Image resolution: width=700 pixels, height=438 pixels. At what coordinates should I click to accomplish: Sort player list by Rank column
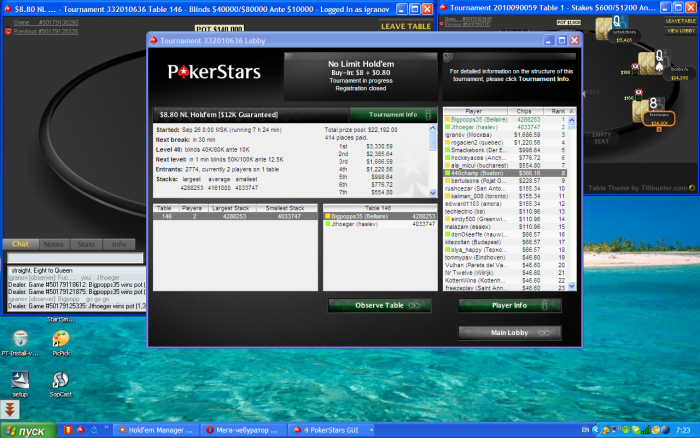point(558,111)
